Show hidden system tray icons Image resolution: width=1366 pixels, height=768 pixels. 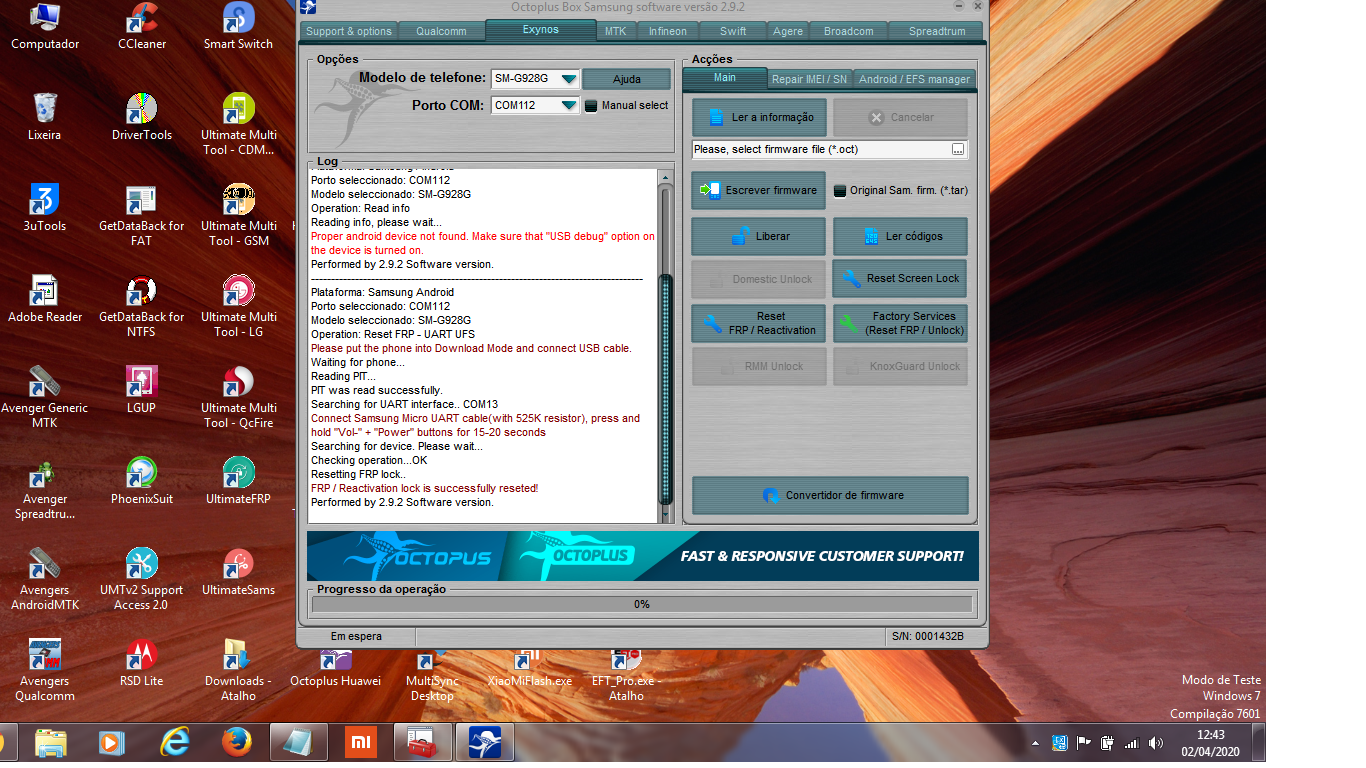coord(1037,743)
